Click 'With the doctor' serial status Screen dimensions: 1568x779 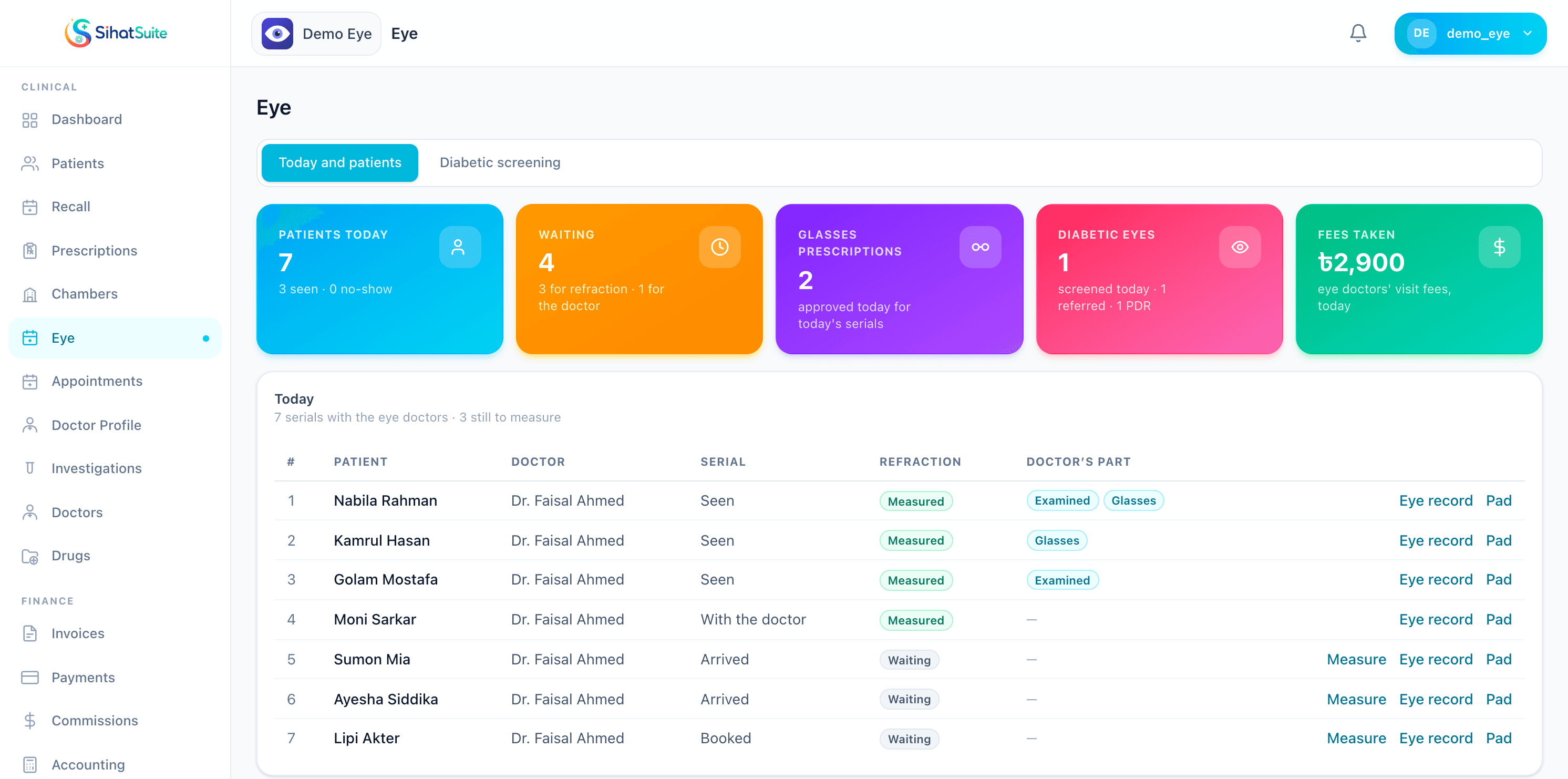click(x=753, y=619)
